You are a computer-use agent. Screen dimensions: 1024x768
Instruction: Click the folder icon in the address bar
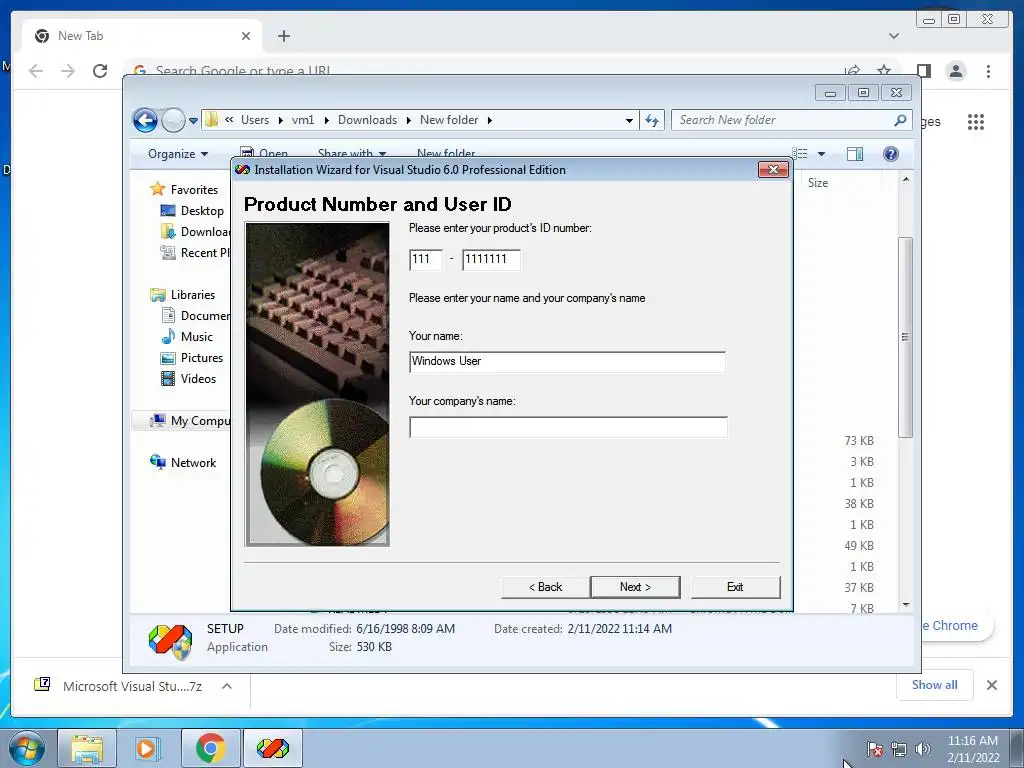coord(212,120)
